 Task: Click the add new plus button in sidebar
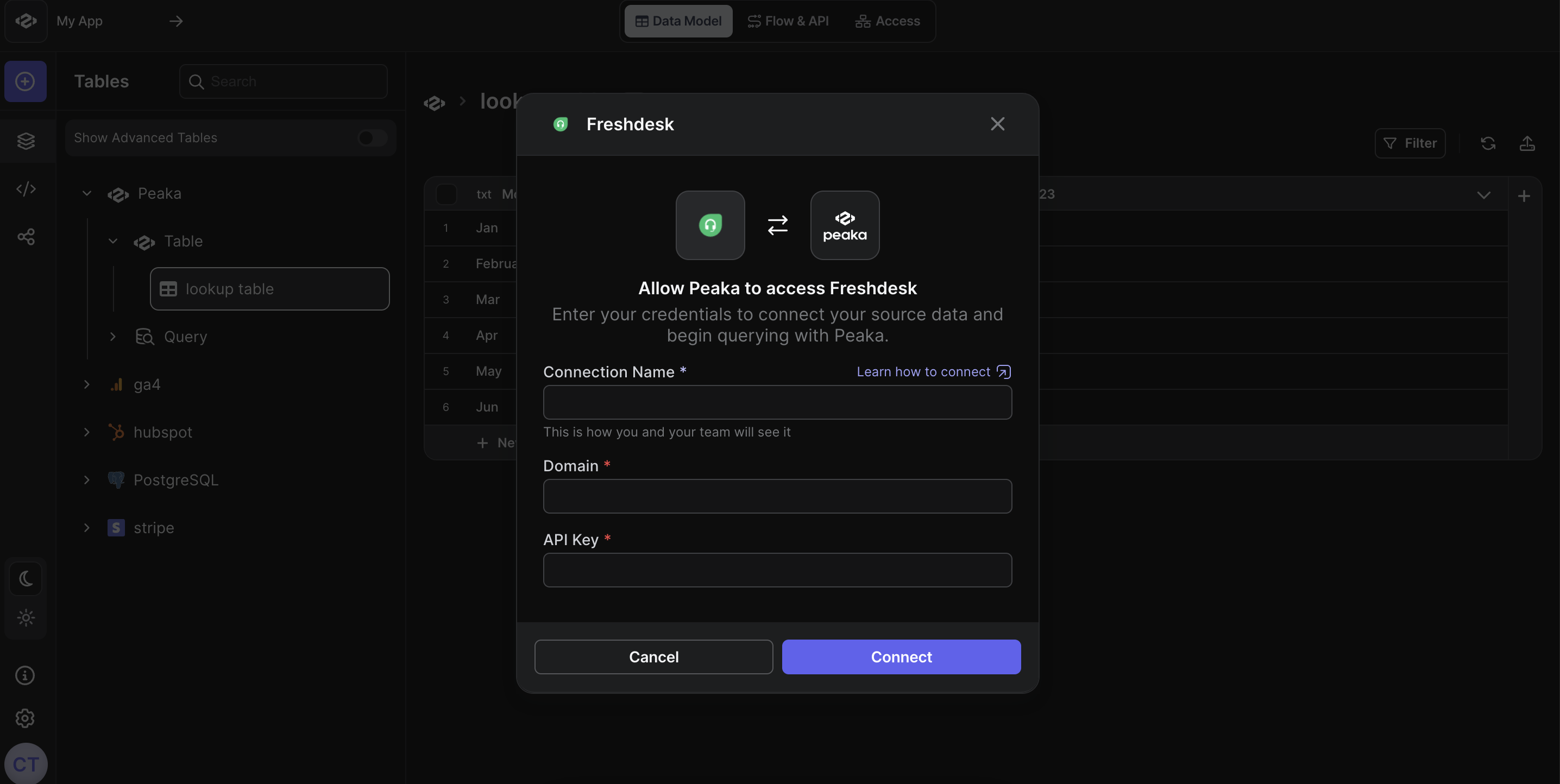26,81
